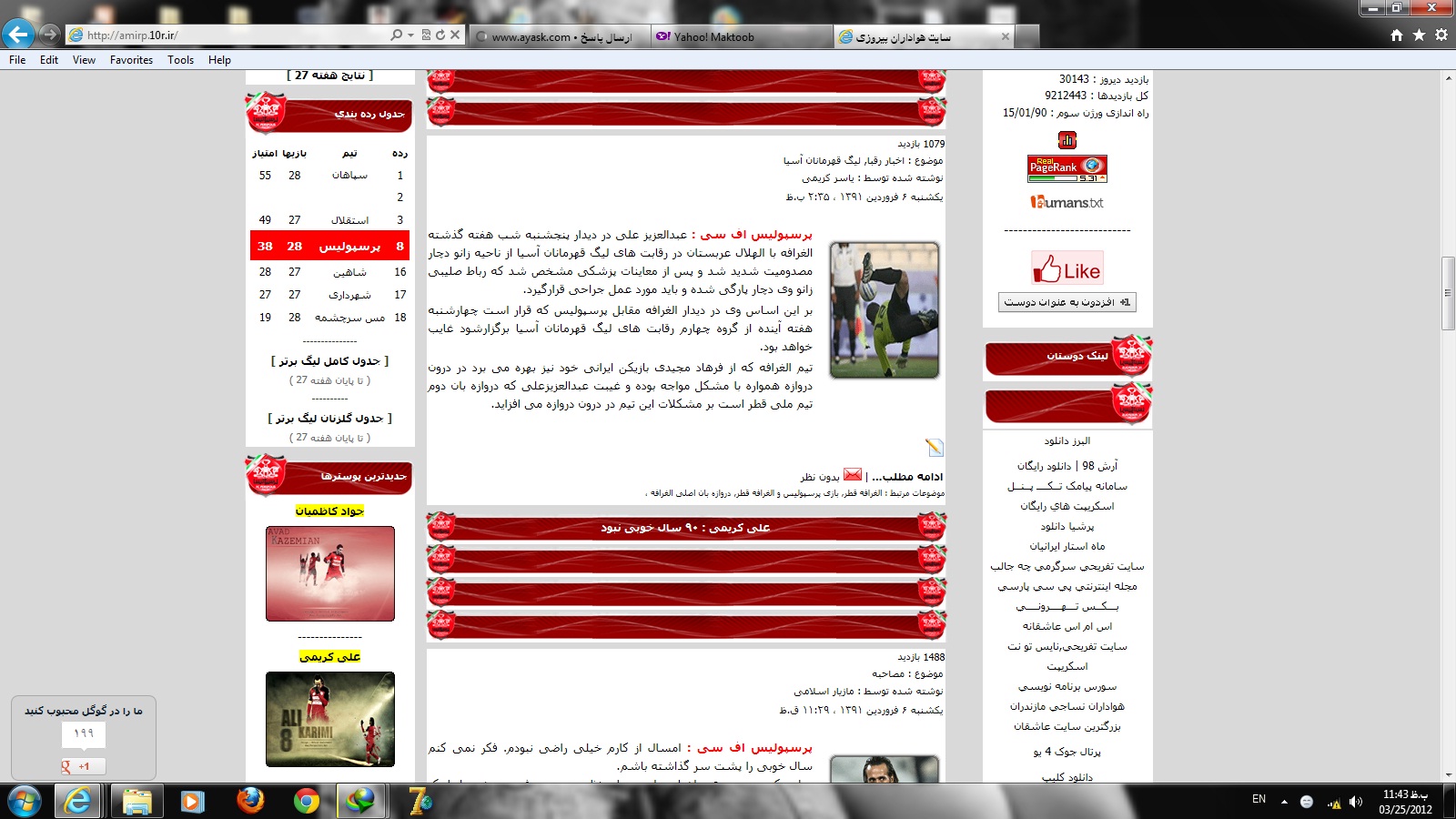Click the yellow 'جواد کاظمیان' poster label
1456x819 pixels.
pyautogui.click(x=330, y=511)
